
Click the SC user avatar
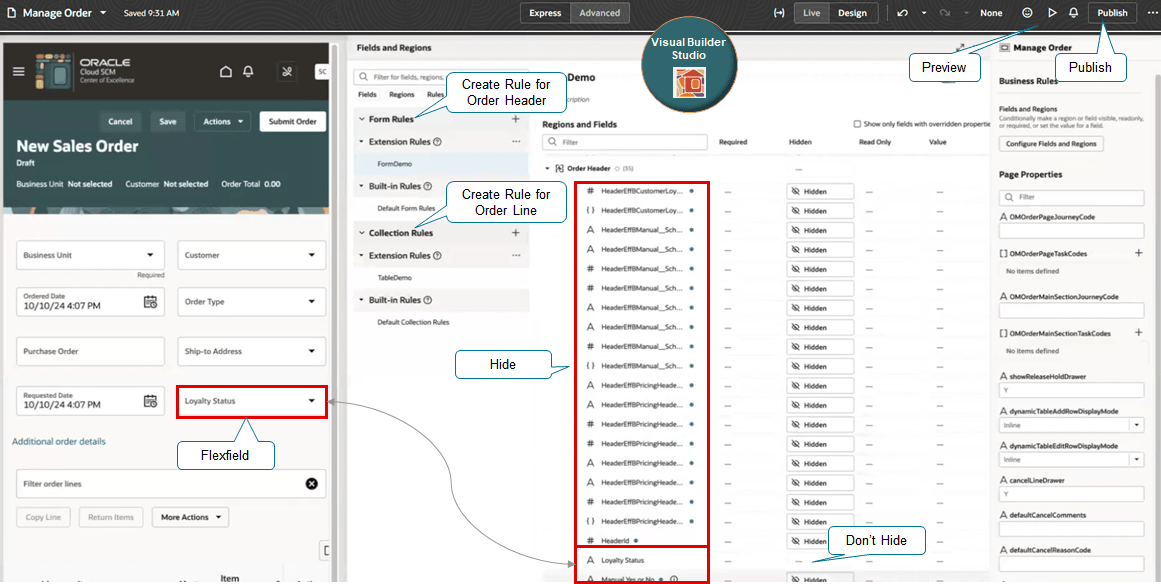coord(321,71)
